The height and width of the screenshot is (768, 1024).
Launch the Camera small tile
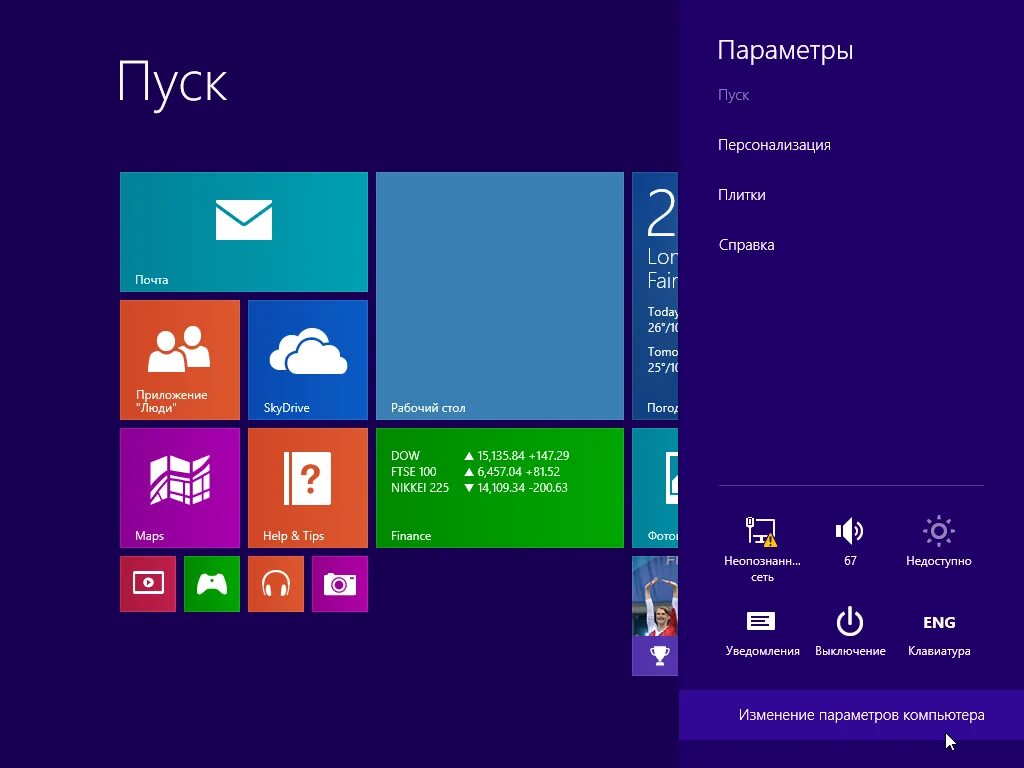(340, 584)
